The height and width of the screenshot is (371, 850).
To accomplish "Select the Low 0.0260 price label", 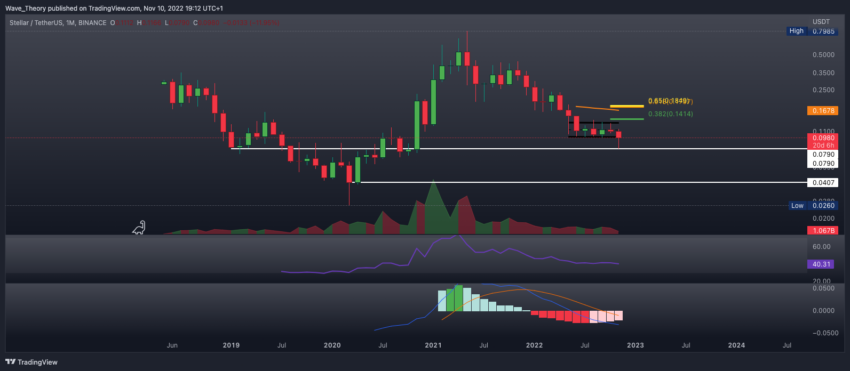I will tap(812, 206).
